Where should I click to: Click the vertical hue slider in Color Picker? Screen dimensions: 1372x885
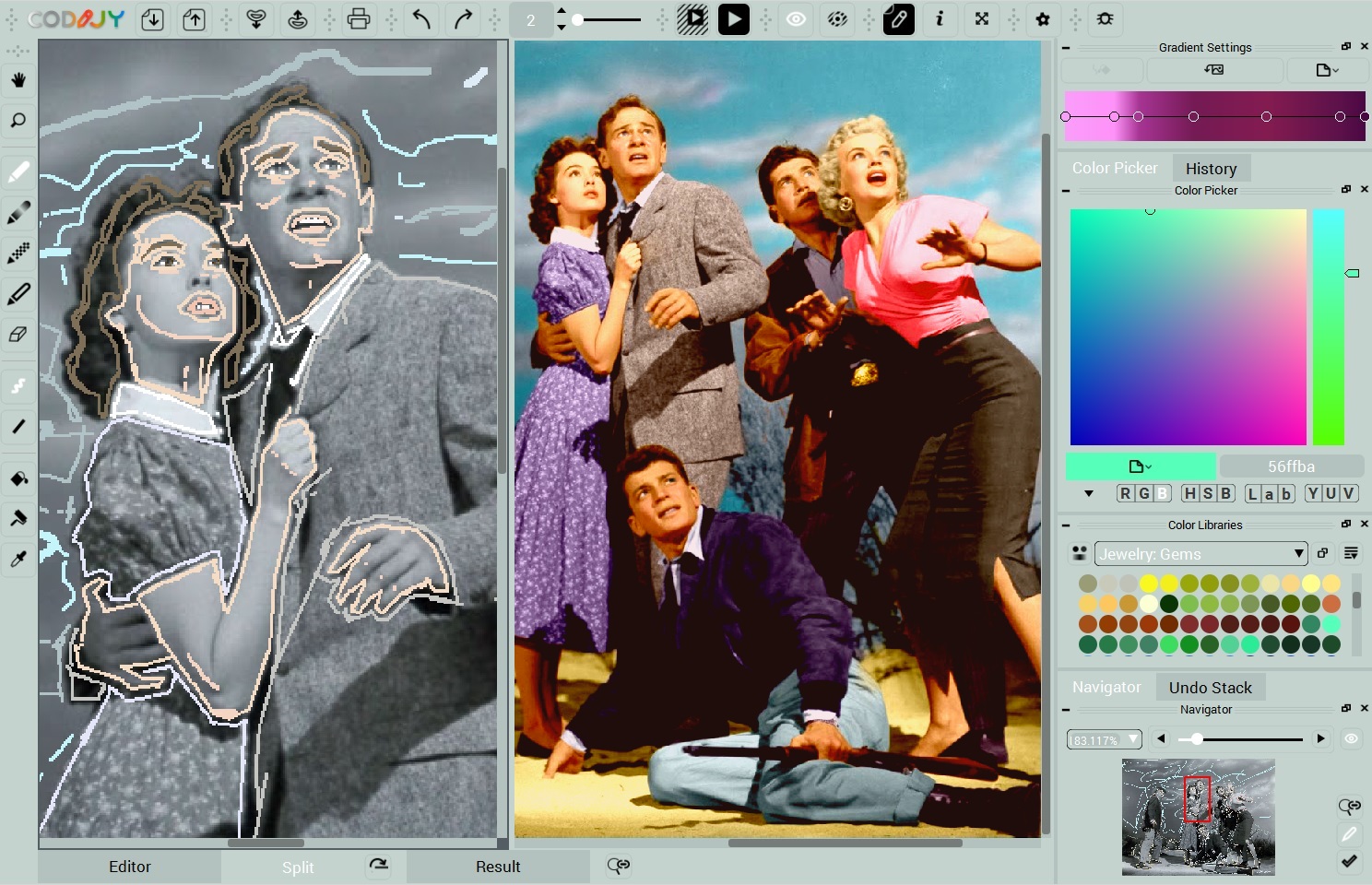(1328, 327)
